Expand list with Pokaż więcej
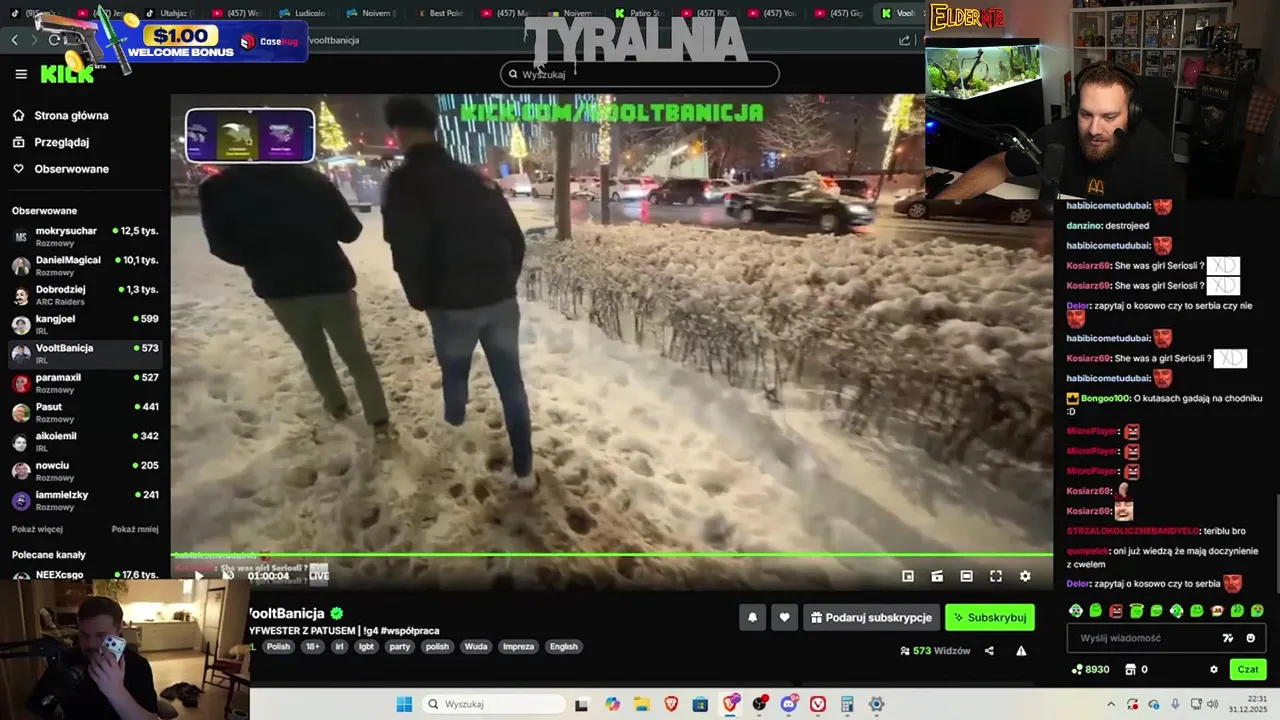This screenshot has height=720, width=1280. coord(37,529)
